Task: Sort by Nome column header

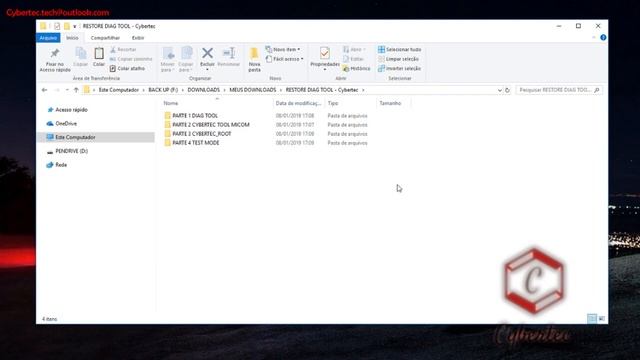Action: point(216,103)
